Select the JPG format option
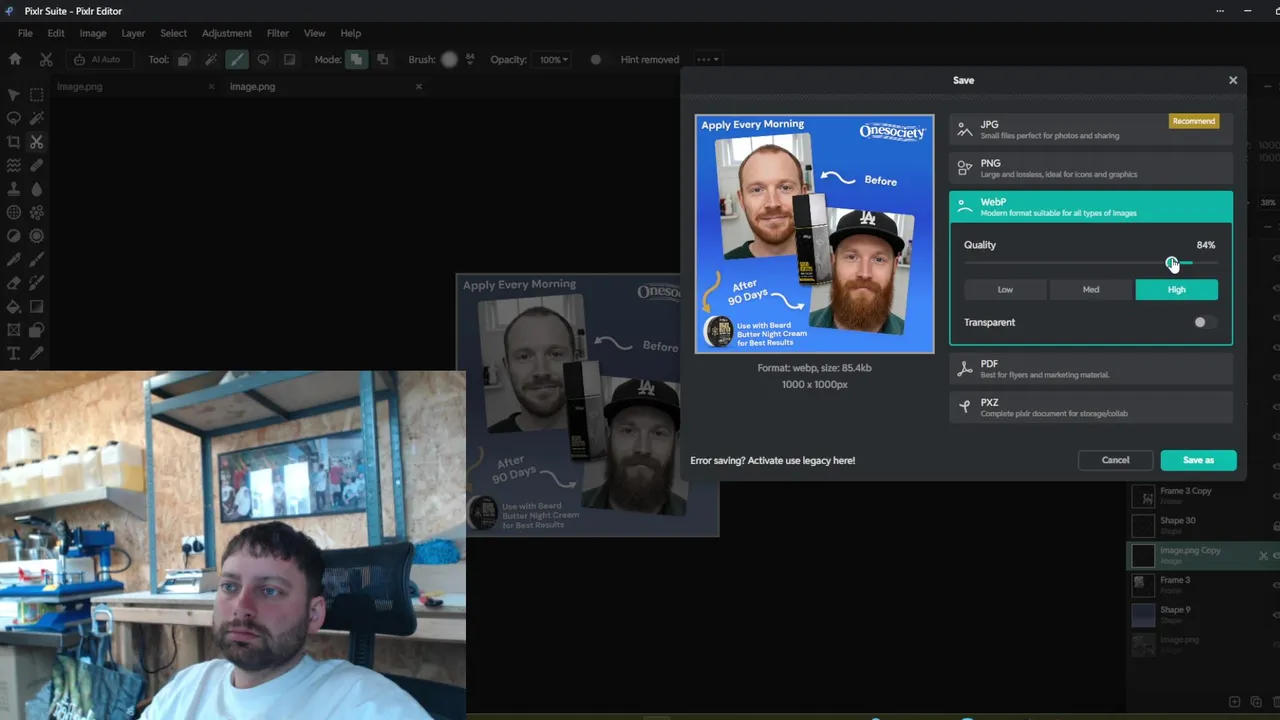1280x720 pixels. click(1090, 129)
